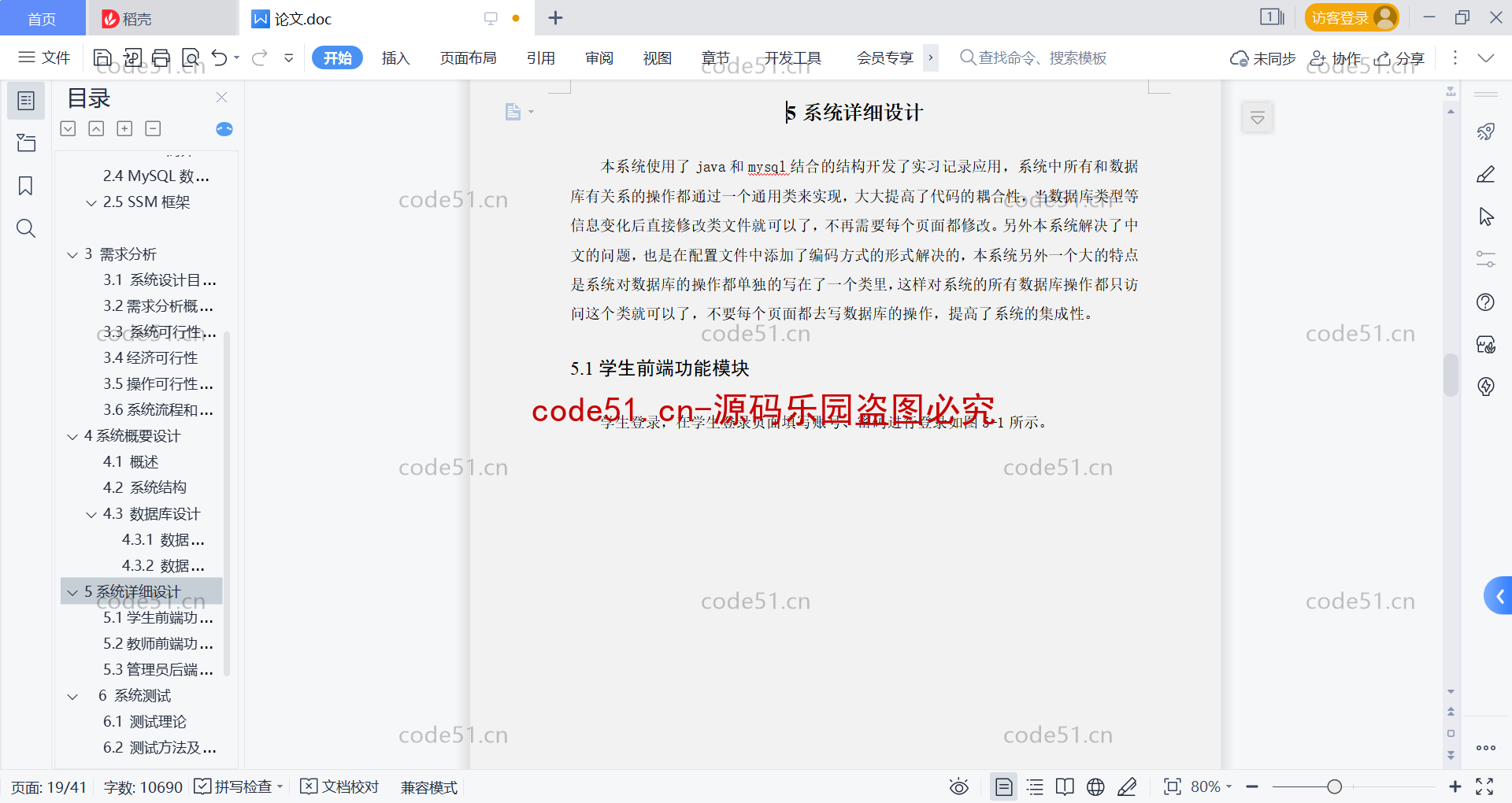Switch to web layout view icon
This screenshot has width=1512, height=803.
coord(1095,786)
